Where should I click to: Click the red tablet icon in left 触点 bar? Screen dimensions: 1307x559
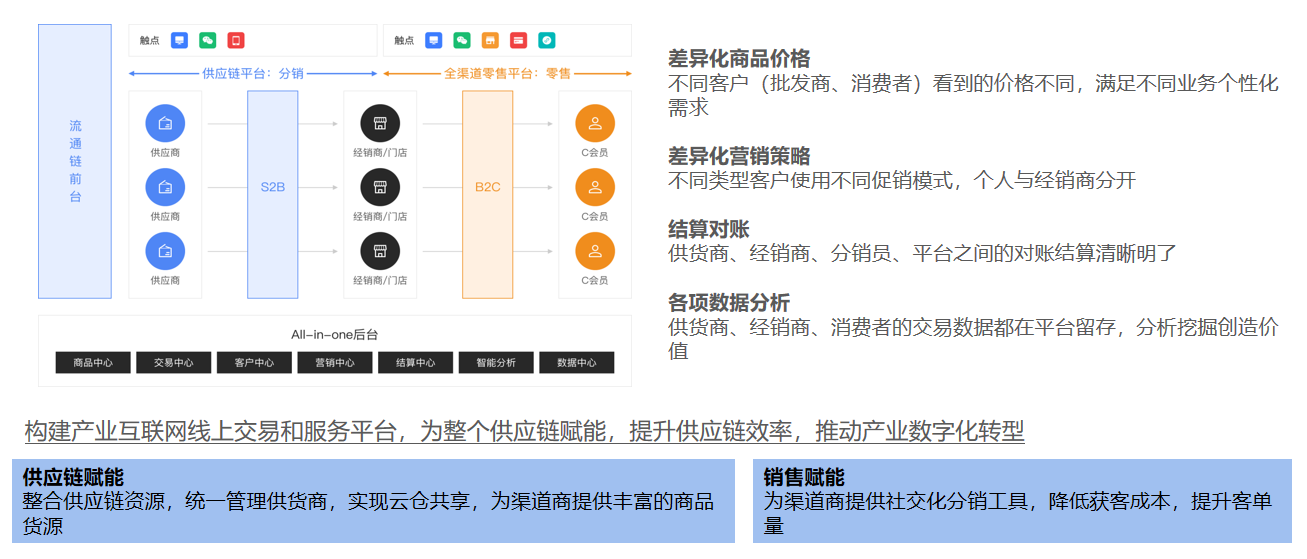[x=236, y=41]
